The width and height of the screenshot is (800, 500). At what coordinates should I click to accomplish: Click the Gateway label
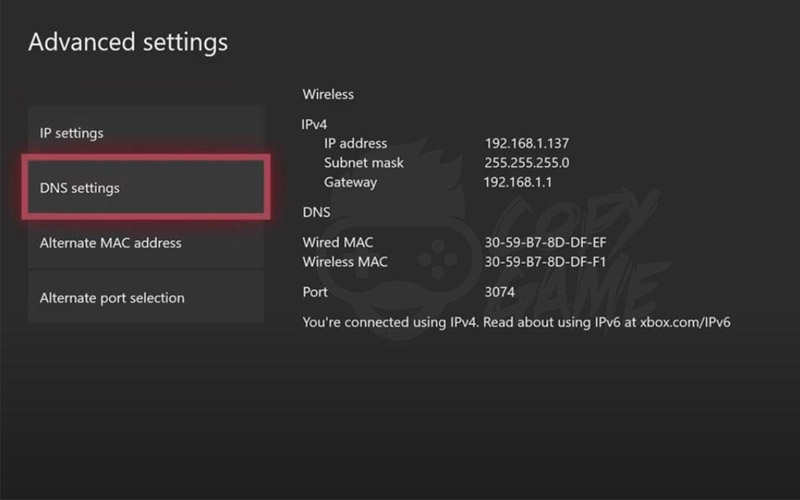350,182
